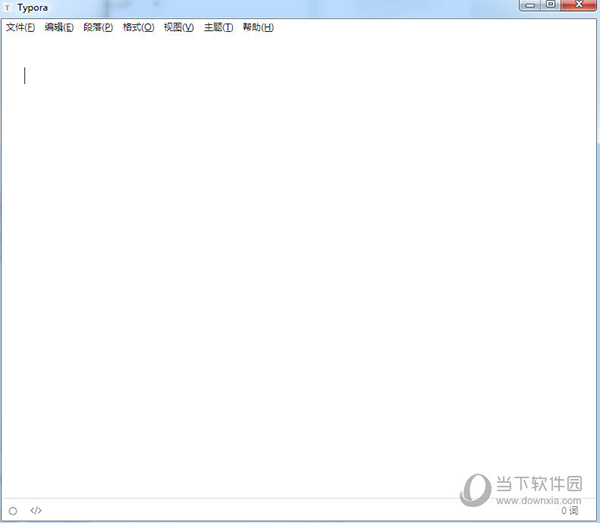
Task: Open the 文件(F) menu
Action: pos(20,27)
